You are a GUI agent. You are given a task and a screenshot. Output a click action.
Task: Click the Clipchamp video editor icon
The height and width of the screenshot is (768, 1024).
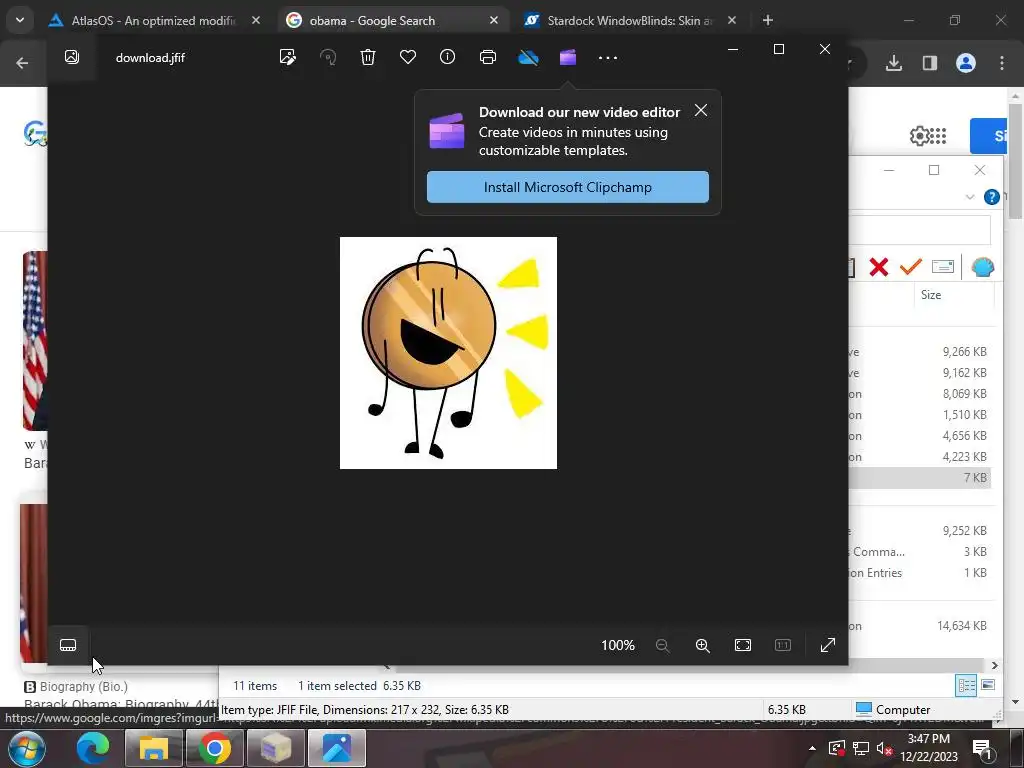(568, 57)
